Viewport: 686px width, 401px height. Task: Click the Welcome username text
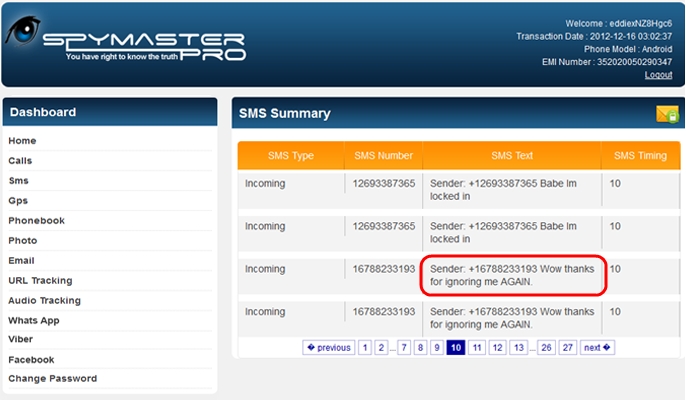coord(619,24)
